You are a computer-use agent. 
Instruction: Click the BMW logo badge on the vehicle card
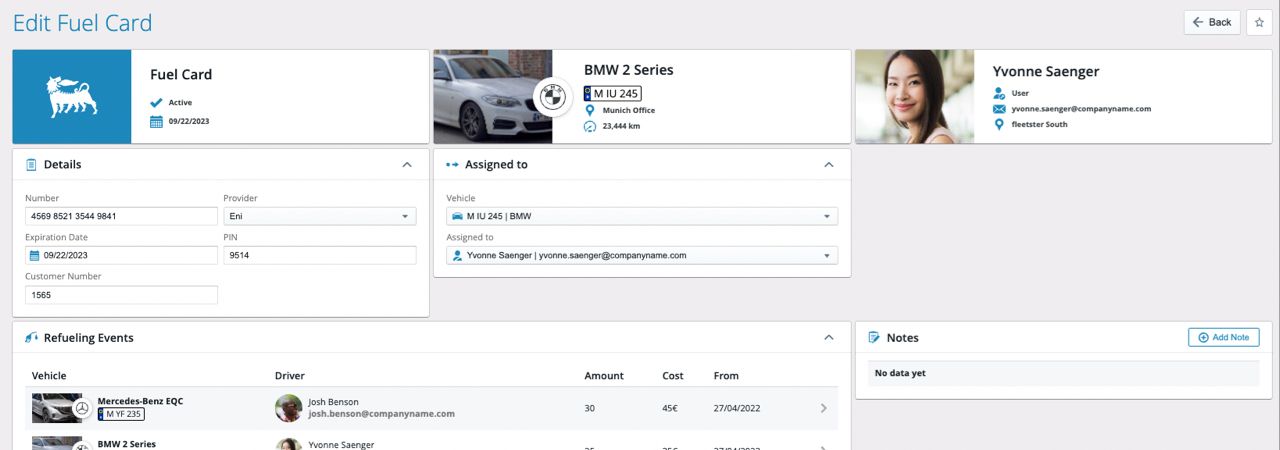click(552, 97)
